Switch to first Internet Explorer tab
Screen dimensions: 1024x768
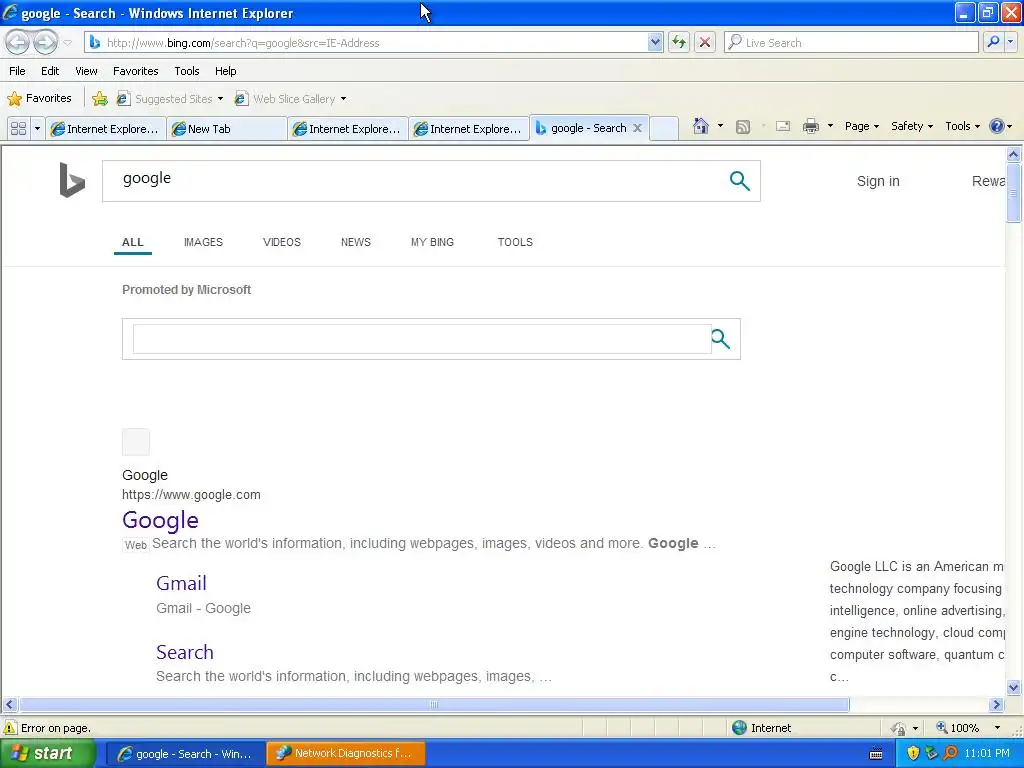106,129
